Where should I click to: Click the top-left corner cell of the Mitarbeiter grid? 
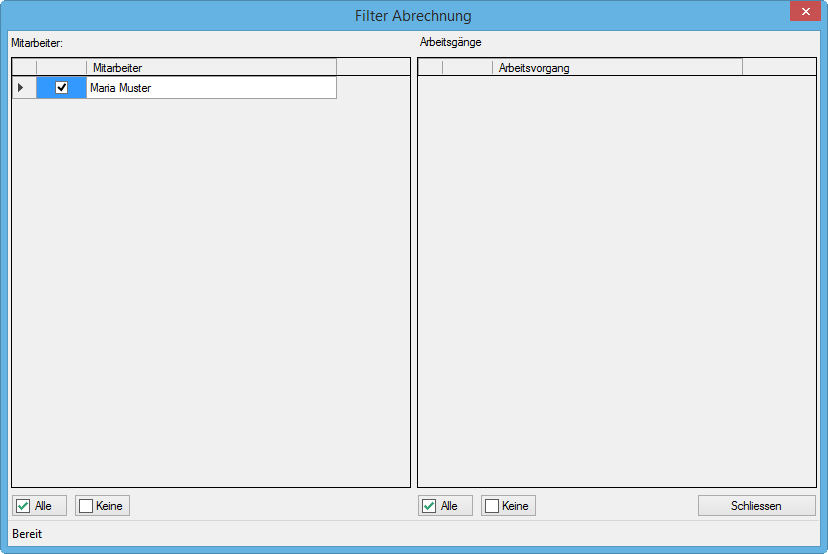(x=24, y=67)
